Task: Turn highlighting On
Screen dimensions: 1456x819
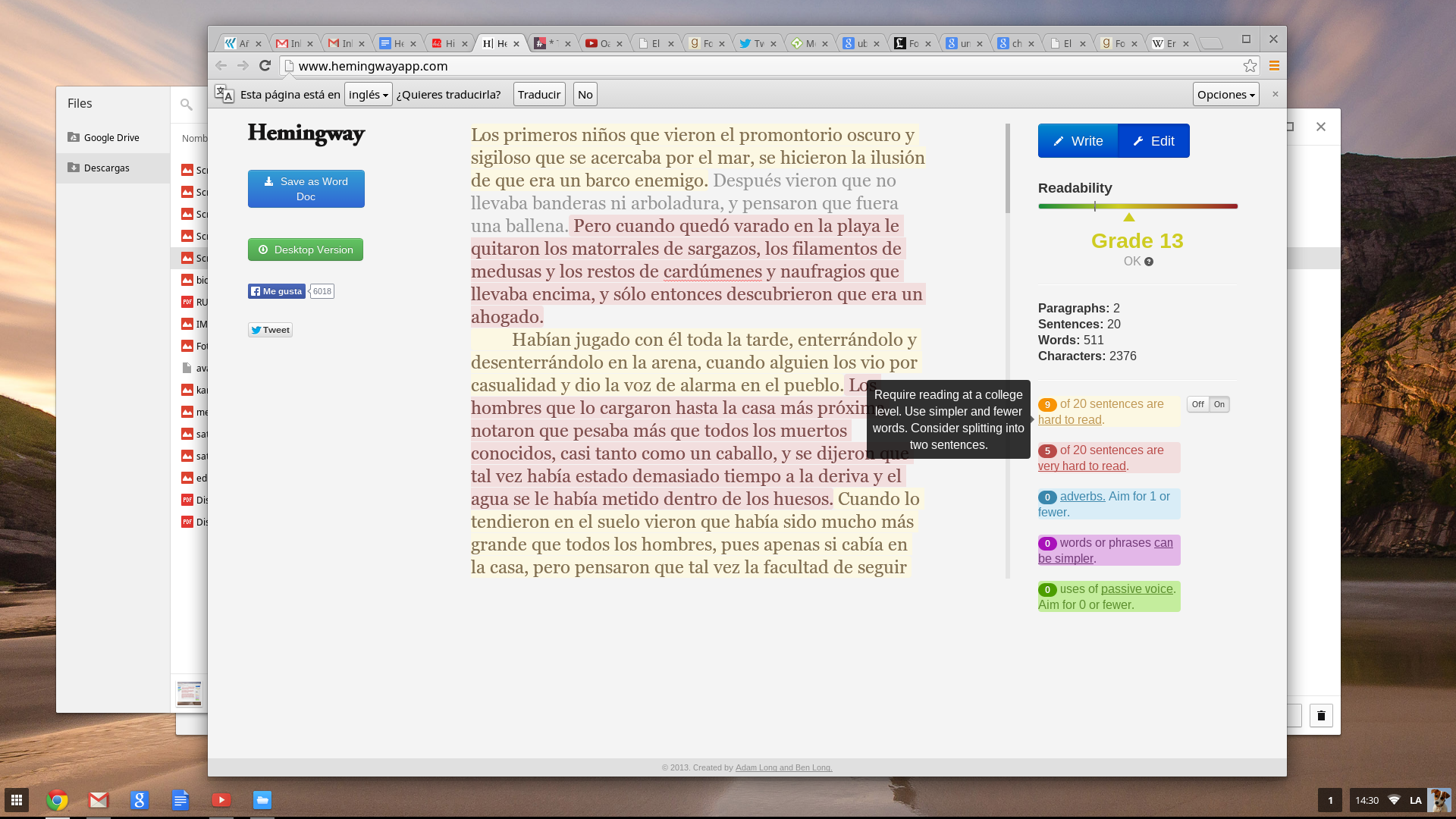Action: coord(1219,404)
